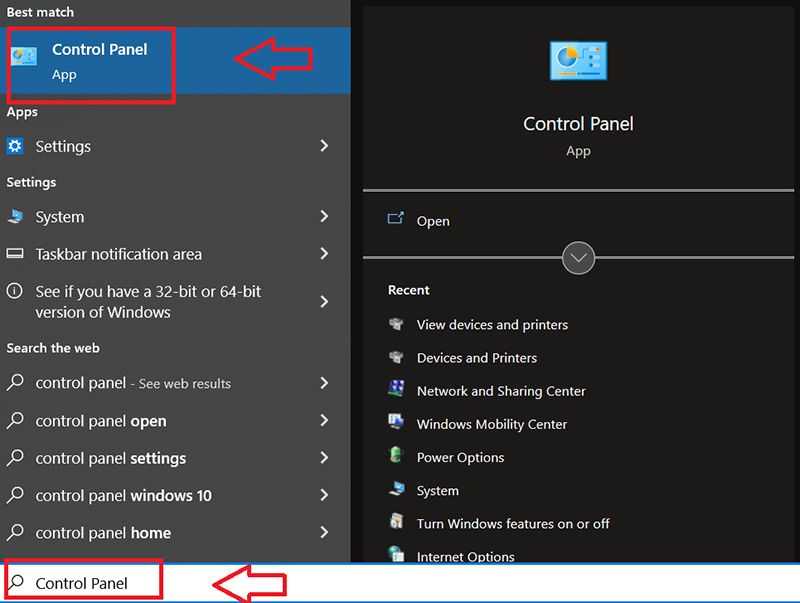Launch Windows Mobility Center

tap(493, 424)
